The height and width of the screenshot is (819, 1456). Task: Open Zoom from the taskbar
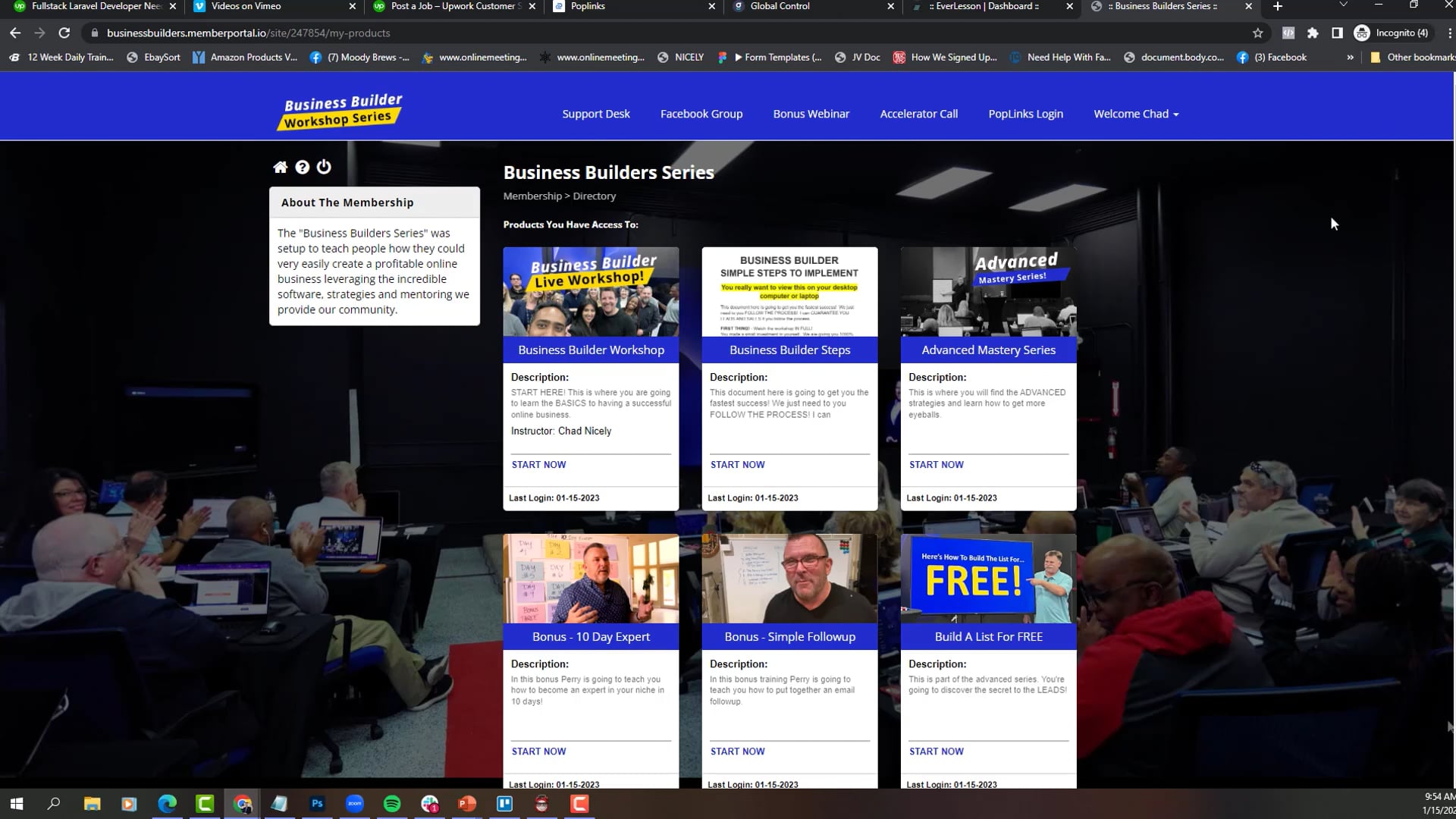point(354,804)
